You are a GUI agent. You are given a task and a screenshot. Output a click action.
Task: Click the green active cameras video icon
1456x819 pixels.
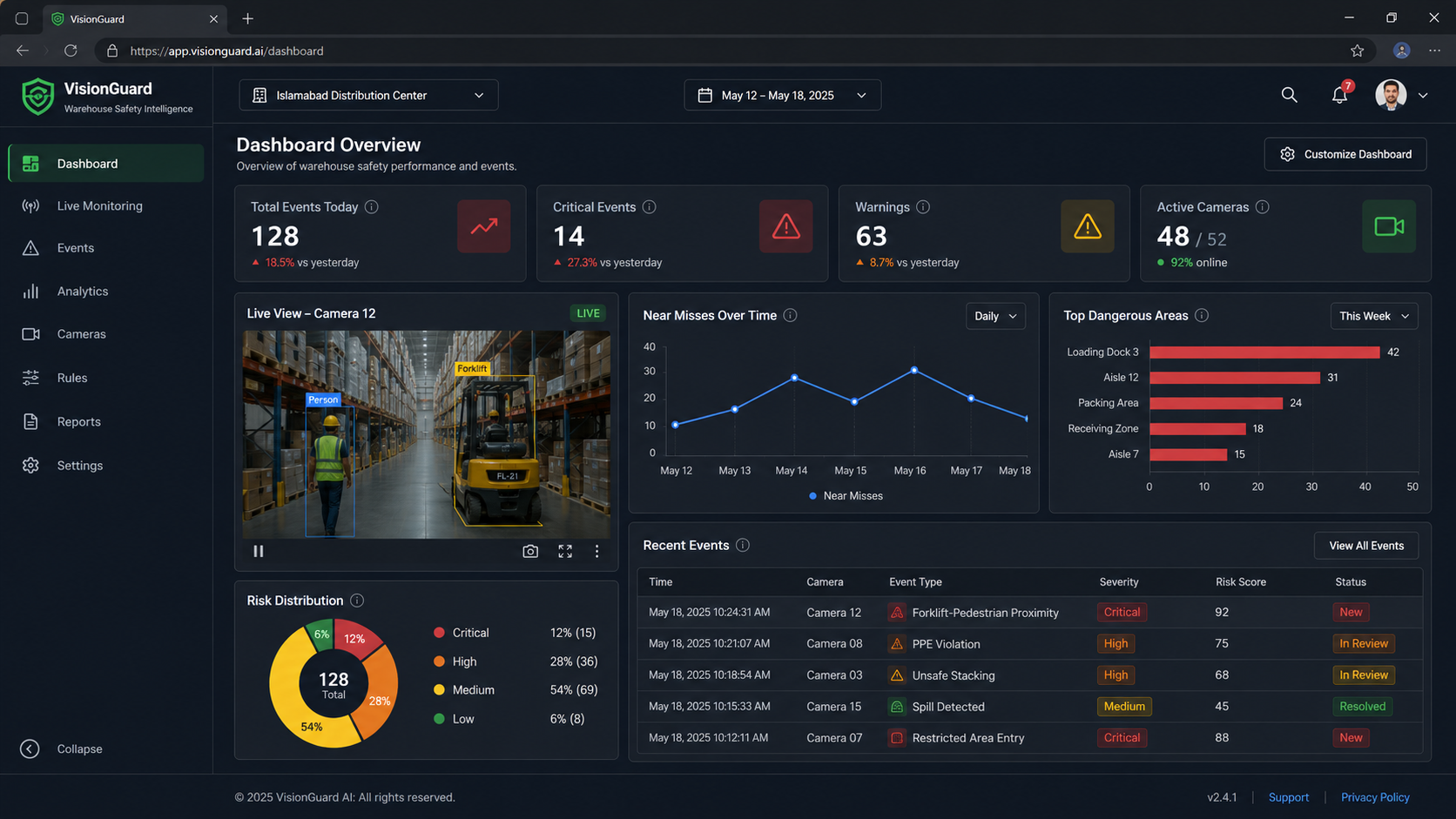click(1389, 226)
